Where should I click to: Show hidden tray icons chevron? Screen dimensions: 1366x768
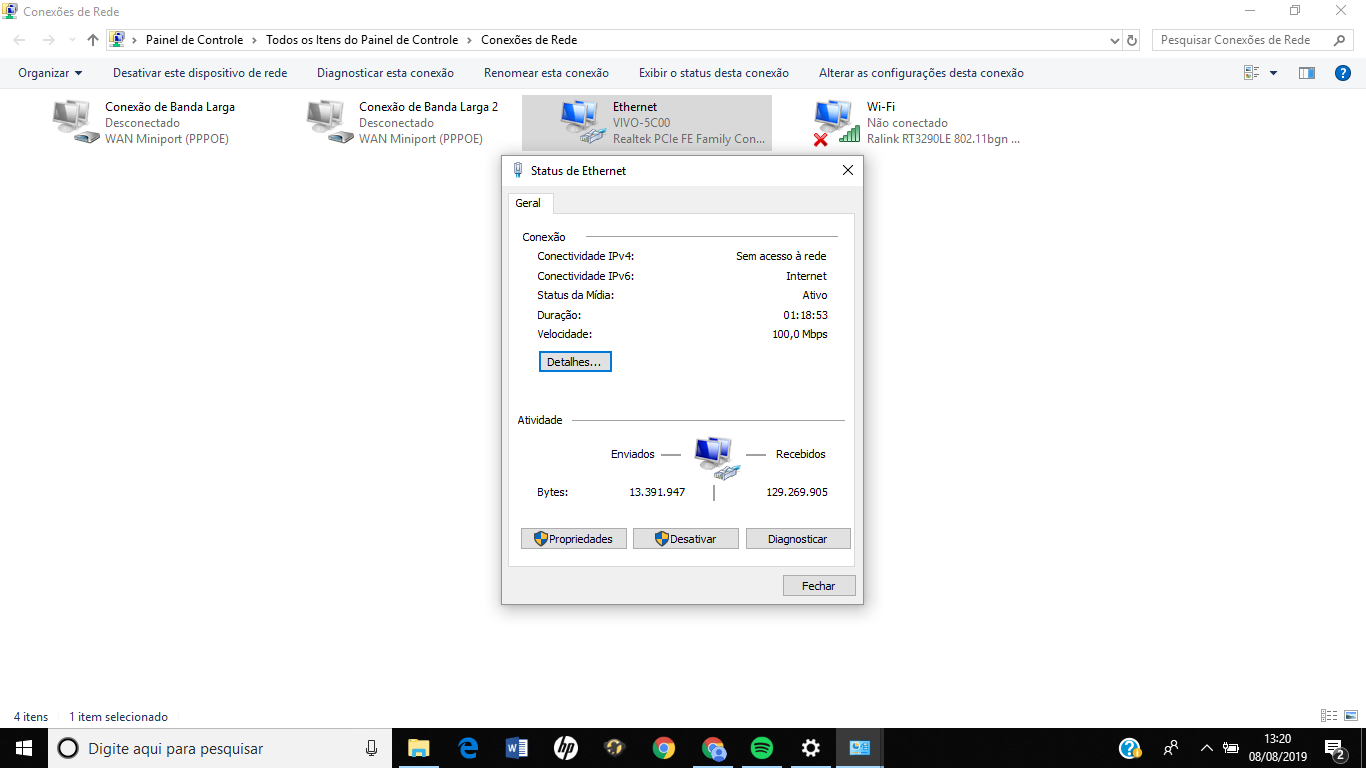pyautogui.click(x=1206, y=748)
